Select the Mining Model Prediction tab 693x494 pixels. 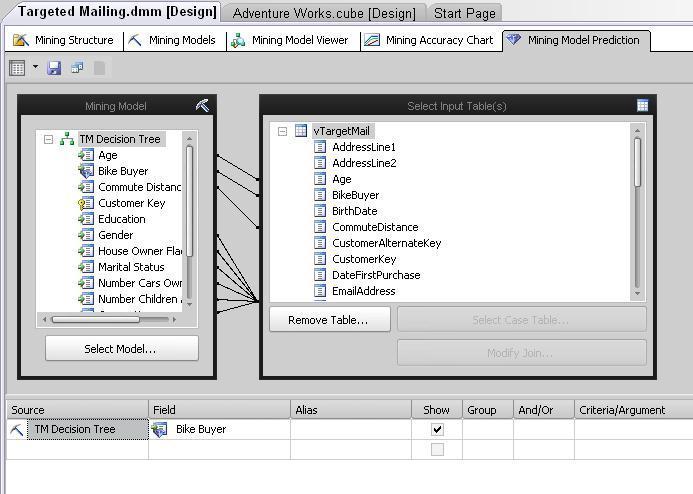pyautogui.click(x=575, y=40)
